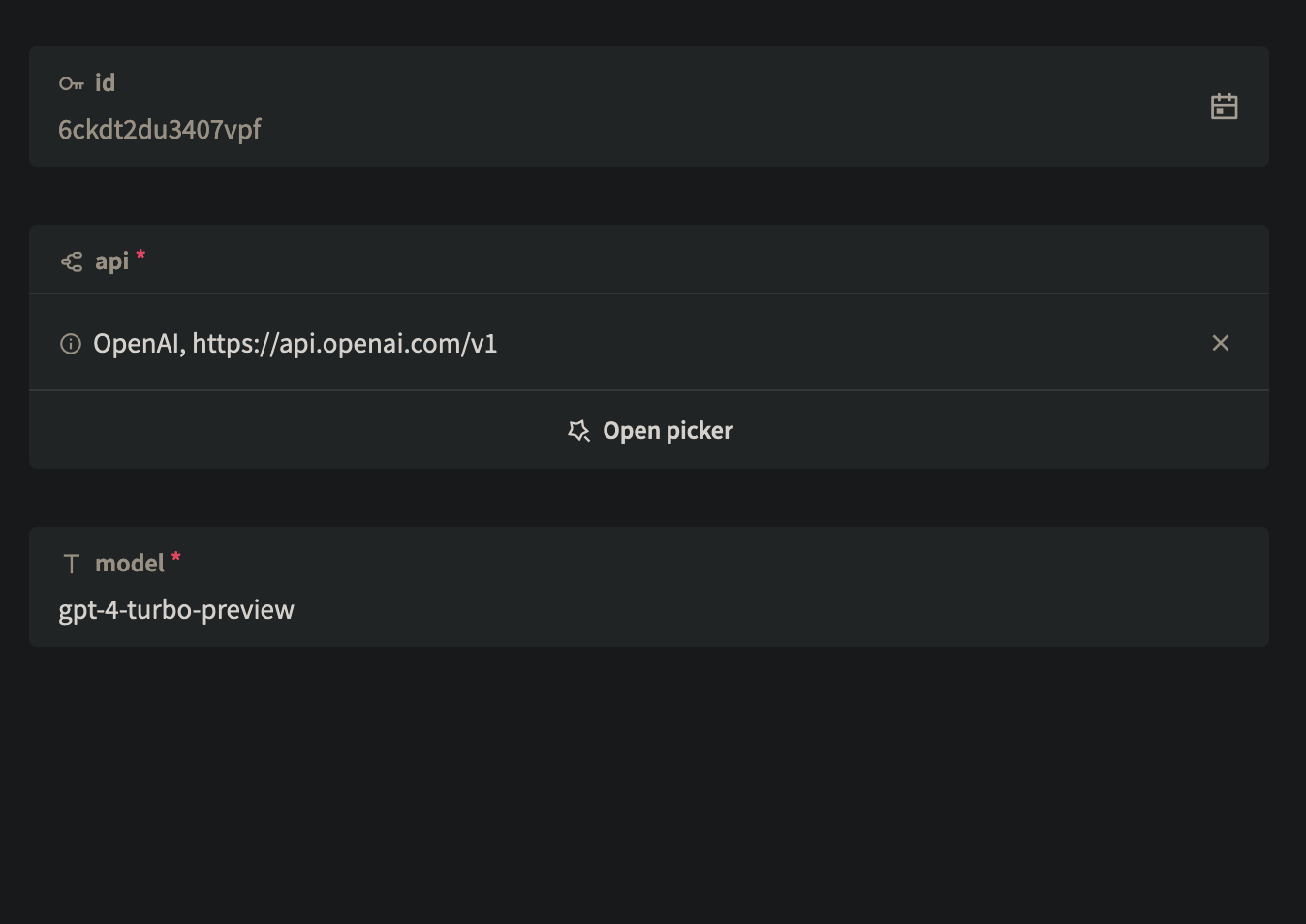Image resolution: width=1306 pixels, height=924 pixels.
Task: Click the T text-type icon beside model
Action: [72, 564]
